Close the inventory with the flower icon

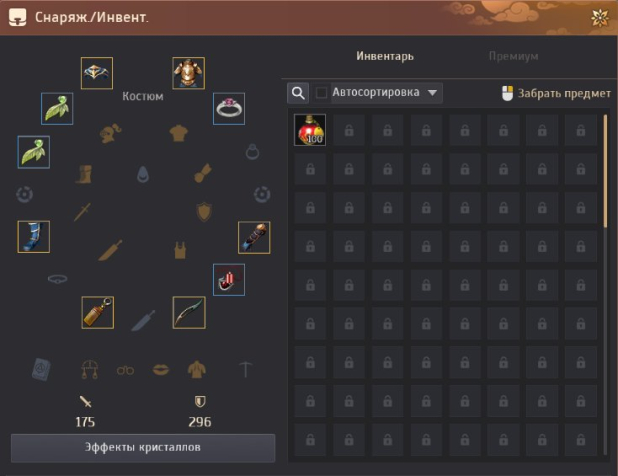[x=600, y=18]
